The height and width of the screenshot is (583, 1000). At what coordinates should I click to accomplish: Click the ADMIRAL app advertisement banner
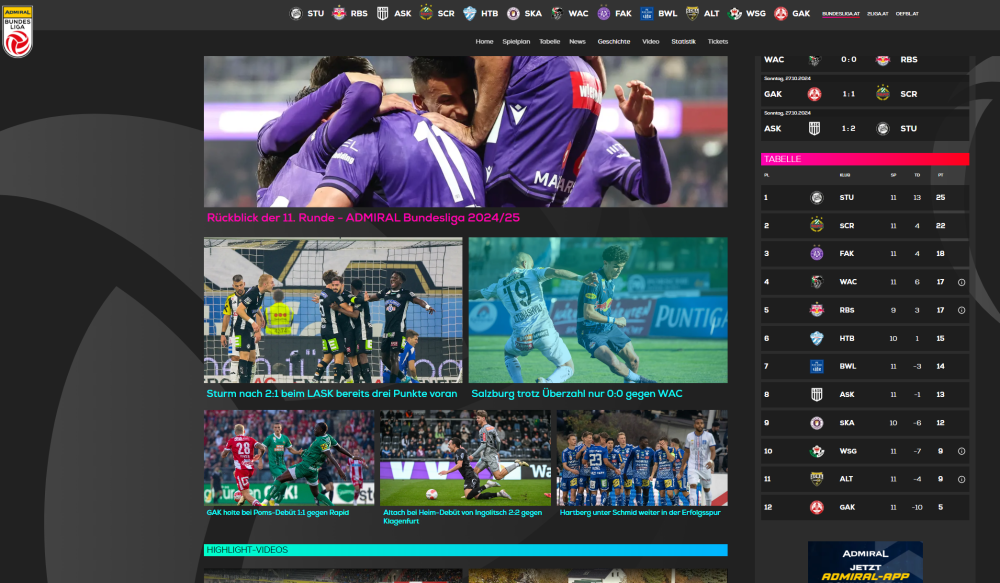pos(865,563)
